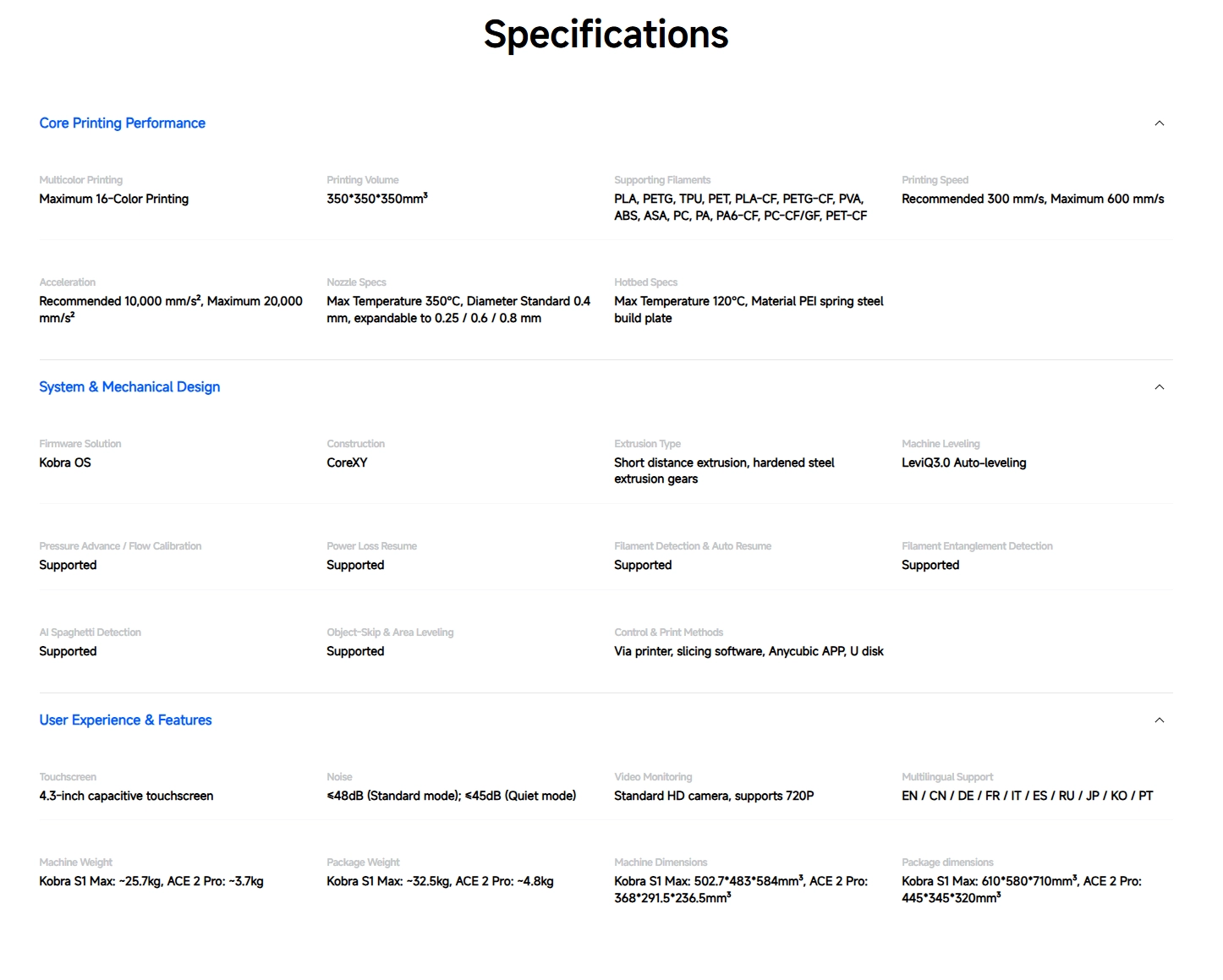Click the Specifications page title
Image resolution: width=1223 pixels, height=980 pixels.
606,35
